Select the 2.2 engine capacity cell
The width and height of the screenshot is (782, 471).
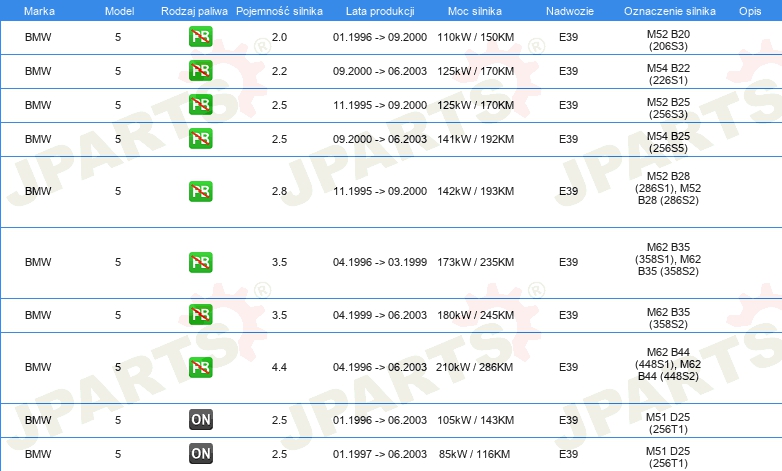(x=279, y=71)
